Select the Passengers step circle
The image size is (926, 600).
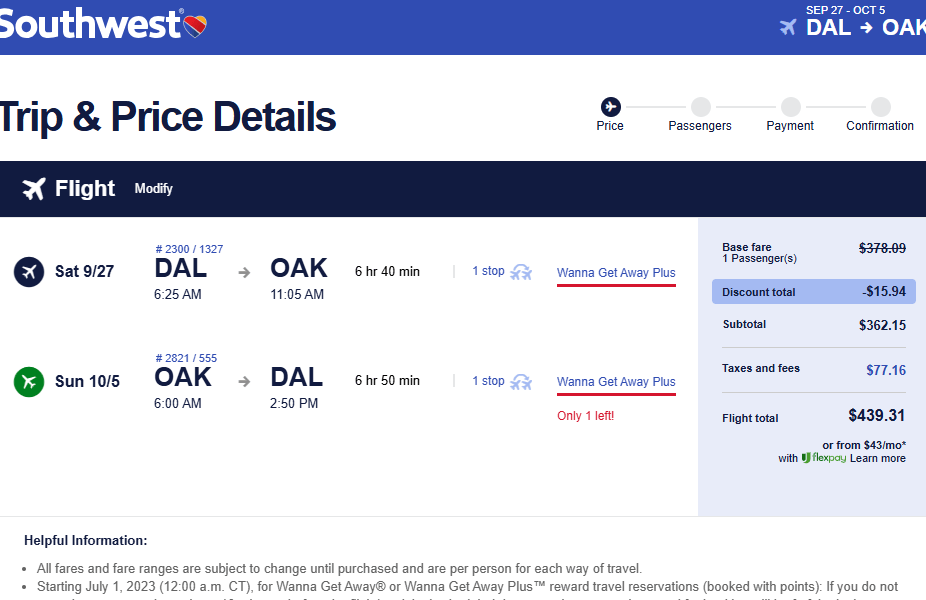700,107
